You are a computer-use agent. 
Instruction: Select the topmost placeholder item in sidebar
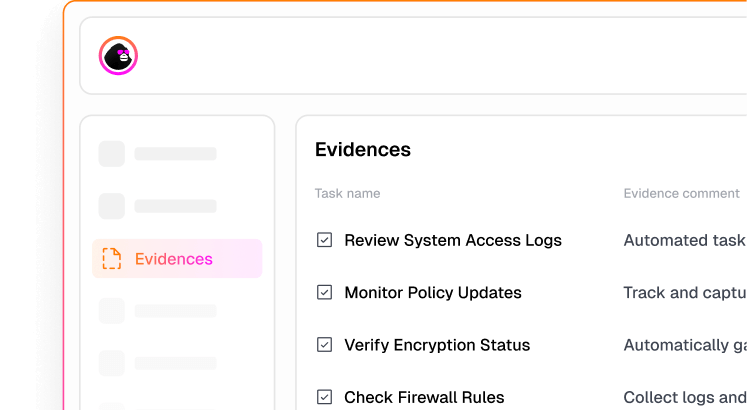pos(158,154)
